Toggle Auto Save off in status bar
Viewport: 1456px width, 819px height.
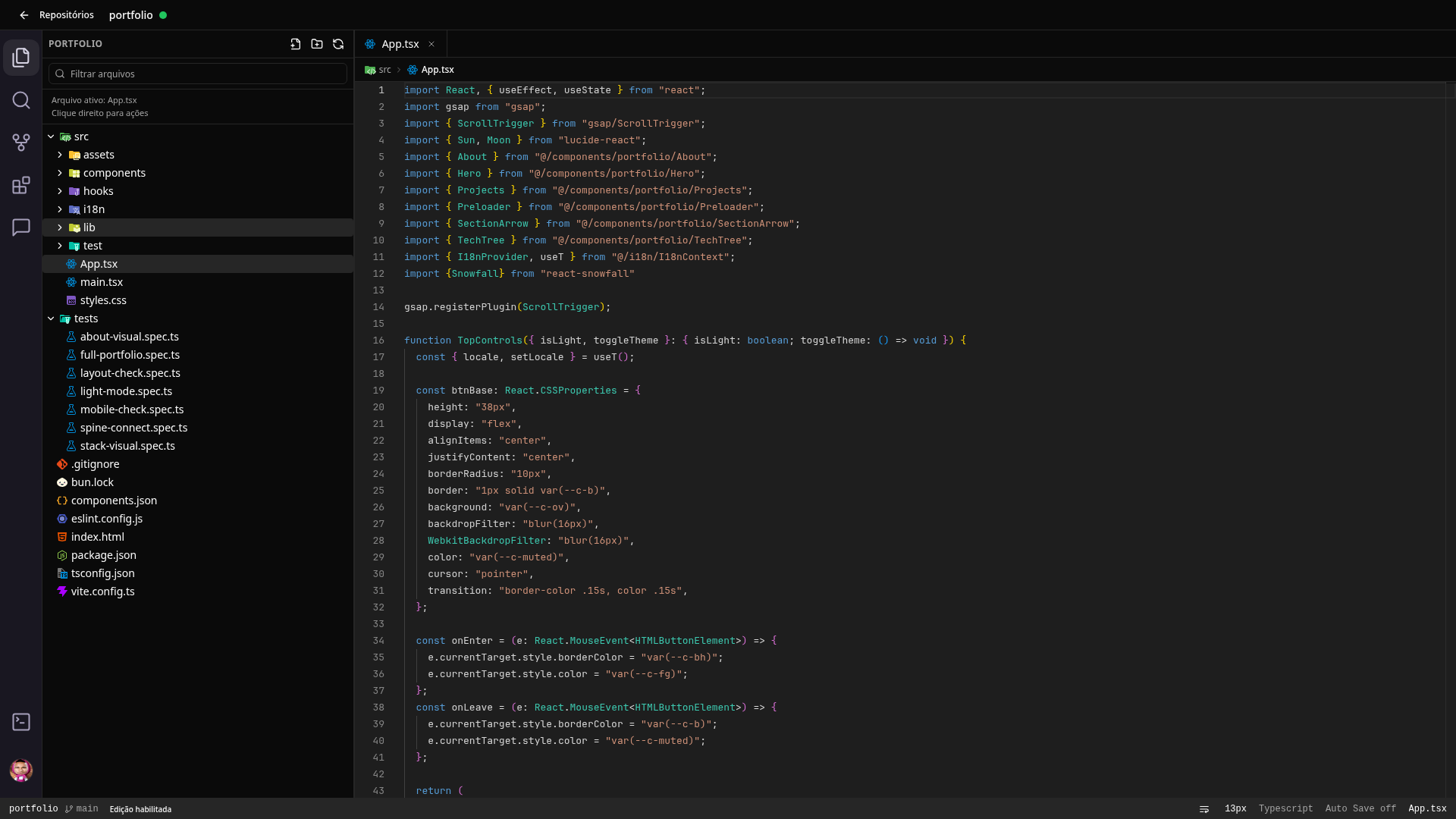point(1360,809)
